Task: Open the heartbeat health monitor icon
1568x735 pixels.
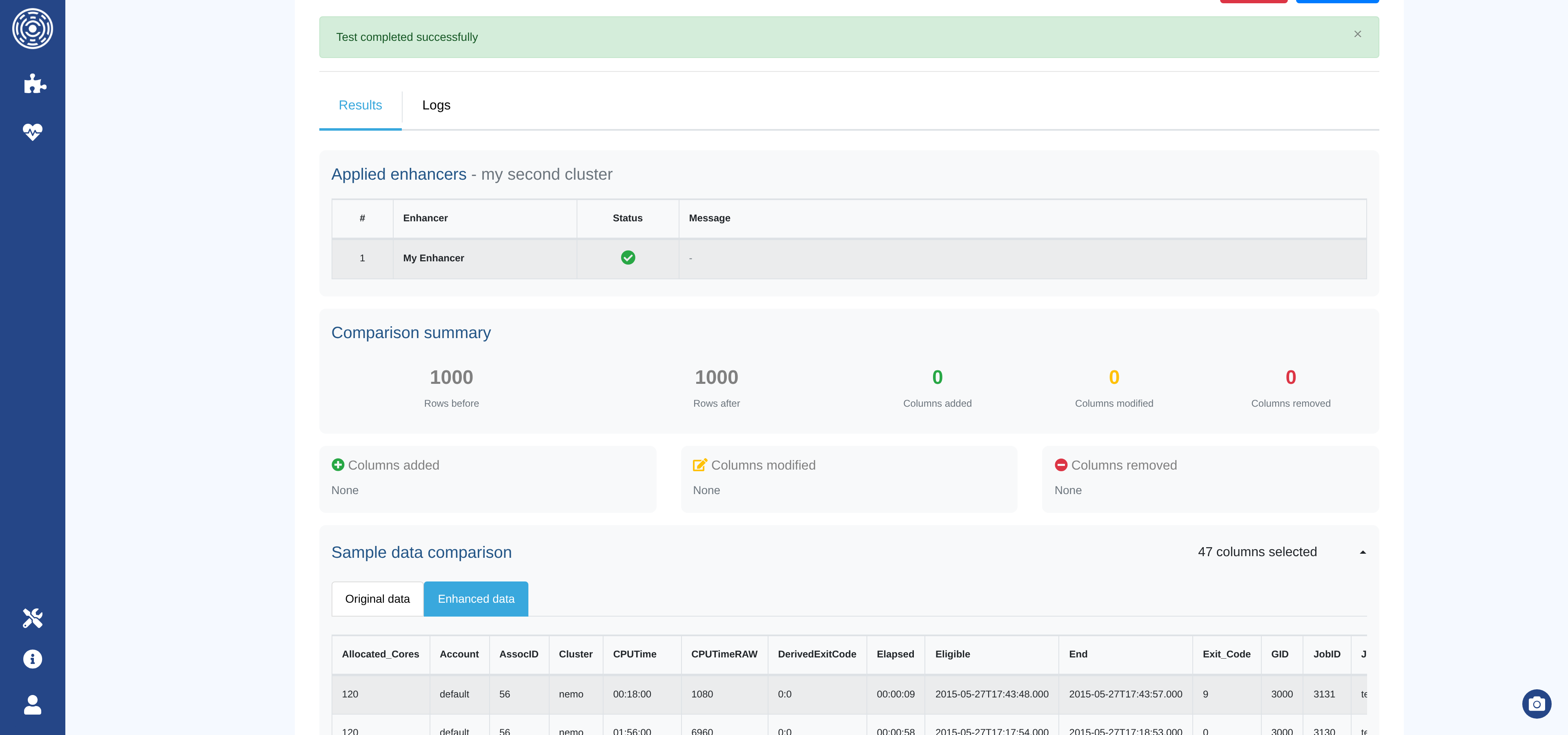Action: click(32, 131)
